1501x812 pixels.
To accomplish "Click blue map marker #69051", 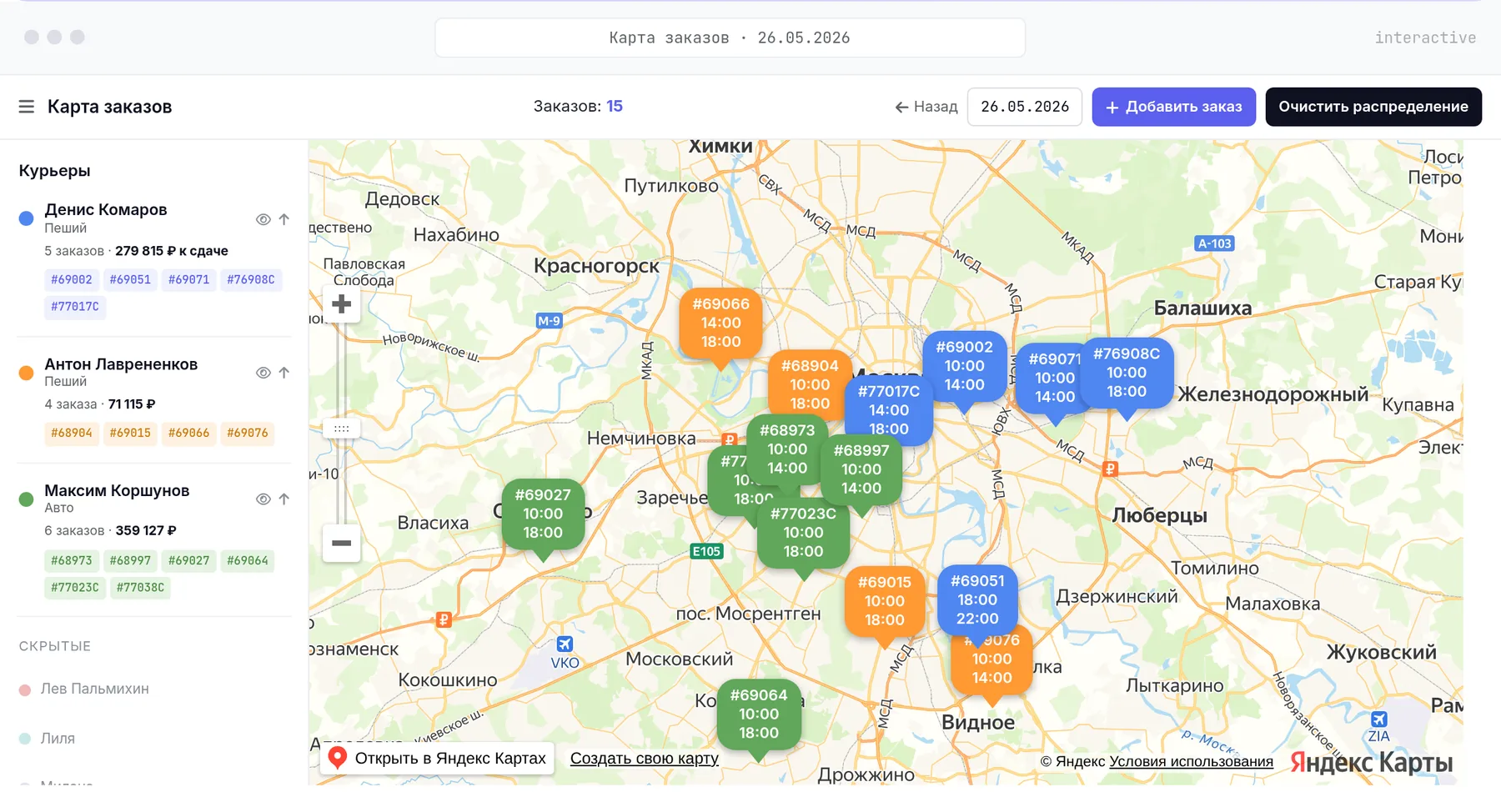I will pyautogui.click(x=977, y=599).
